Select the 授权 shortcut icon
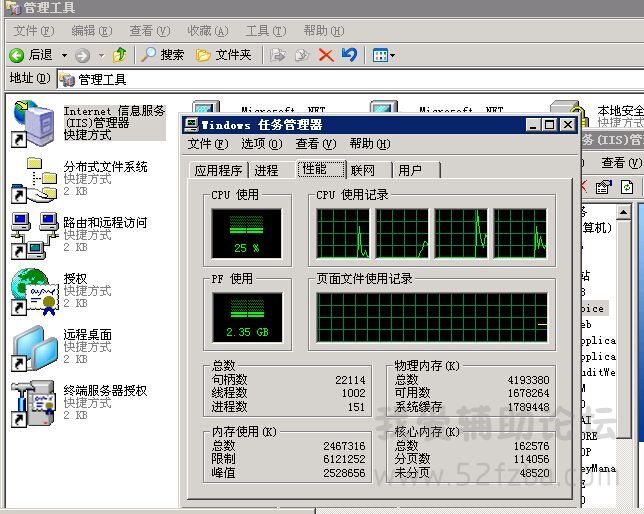This screenshot has height=514, width=644. [x=34, y=292]
